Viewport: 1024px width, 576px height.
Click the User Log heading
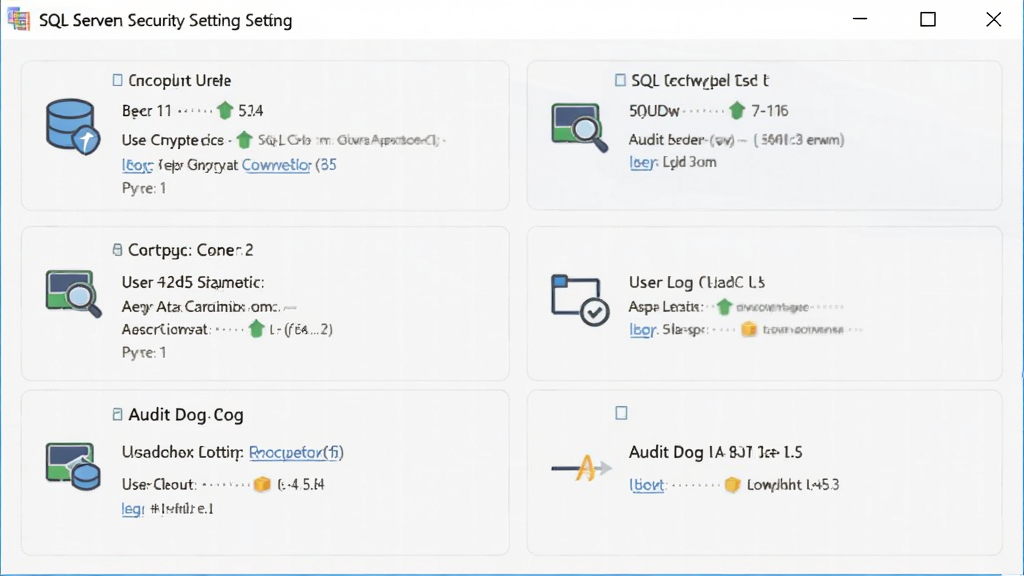[x=697, y=282]
